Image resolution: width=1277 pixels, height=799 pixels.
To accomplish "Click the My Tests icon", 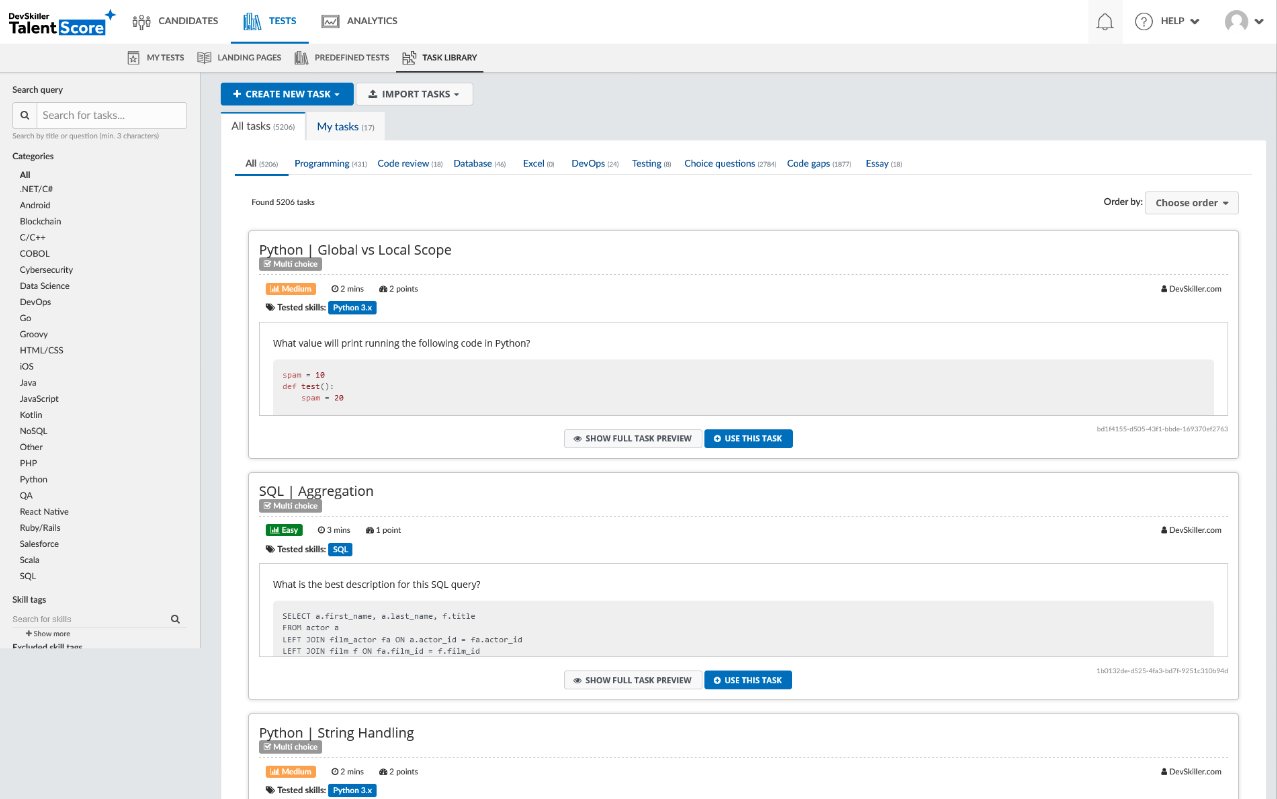I will (x=134, y=57).
